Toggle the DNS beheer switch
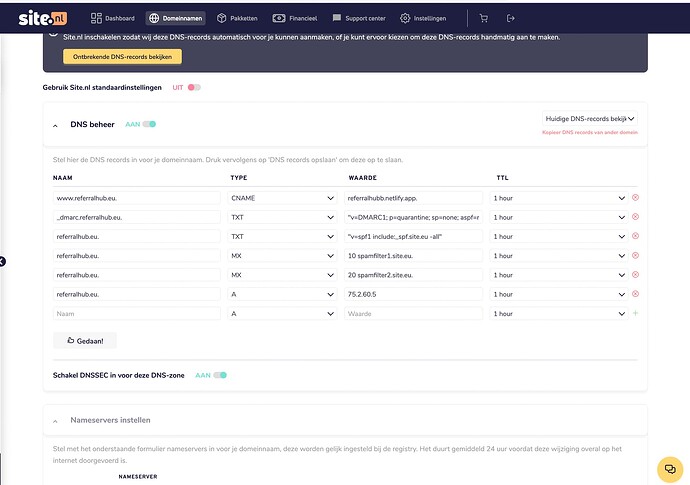 (149, 124)
